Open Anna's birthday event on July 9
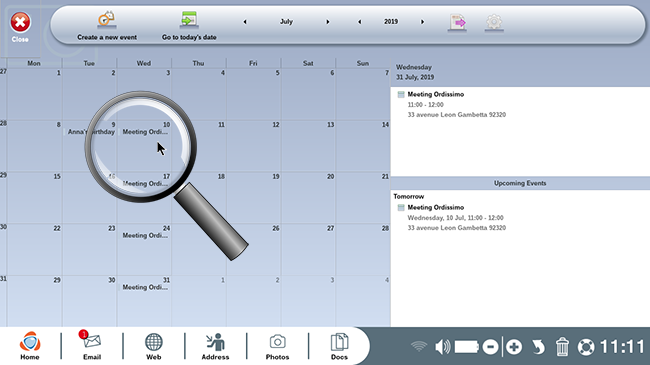This screenshot has height=365, width=650. (91, 131)
